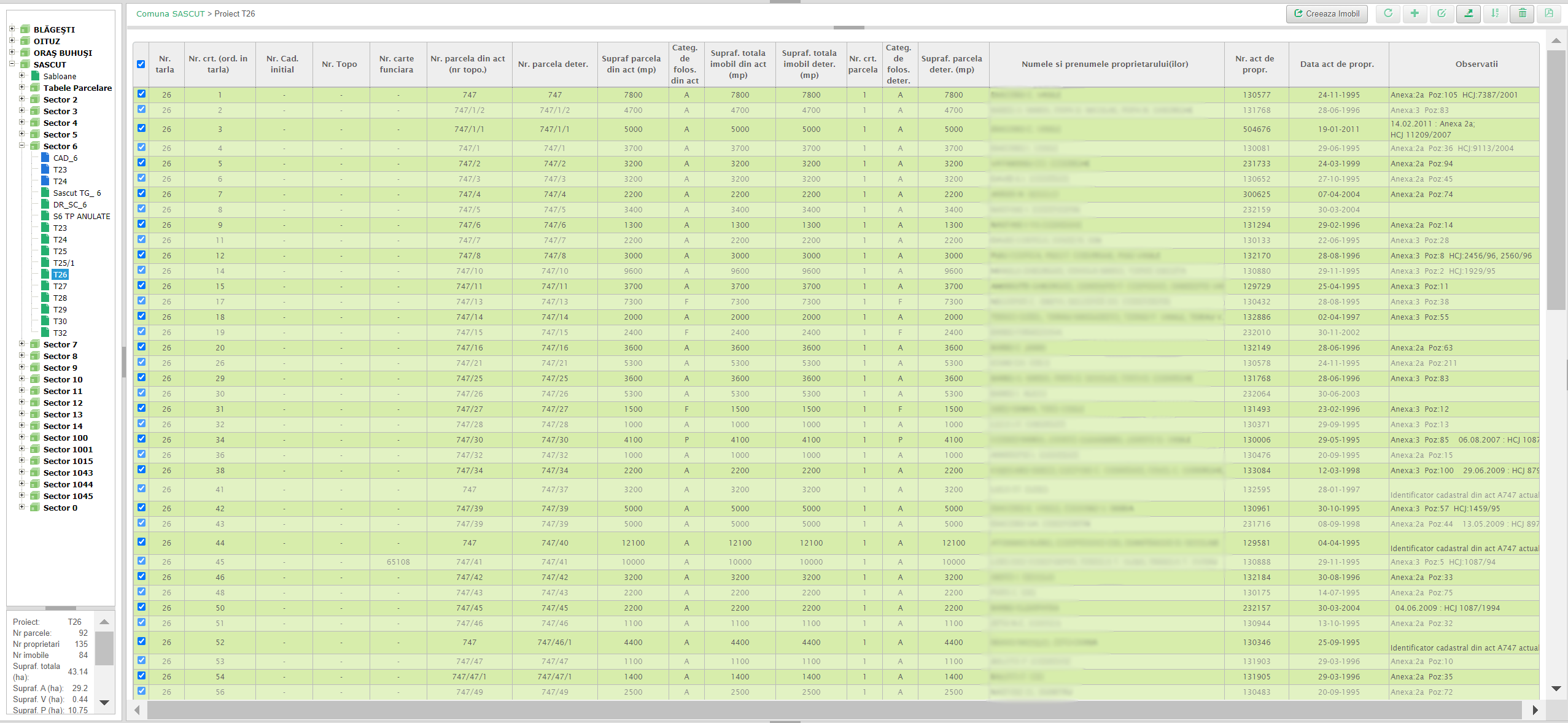Click the edit pencil icon in toolbar

pyautogui.click(x=1442, y=14)
